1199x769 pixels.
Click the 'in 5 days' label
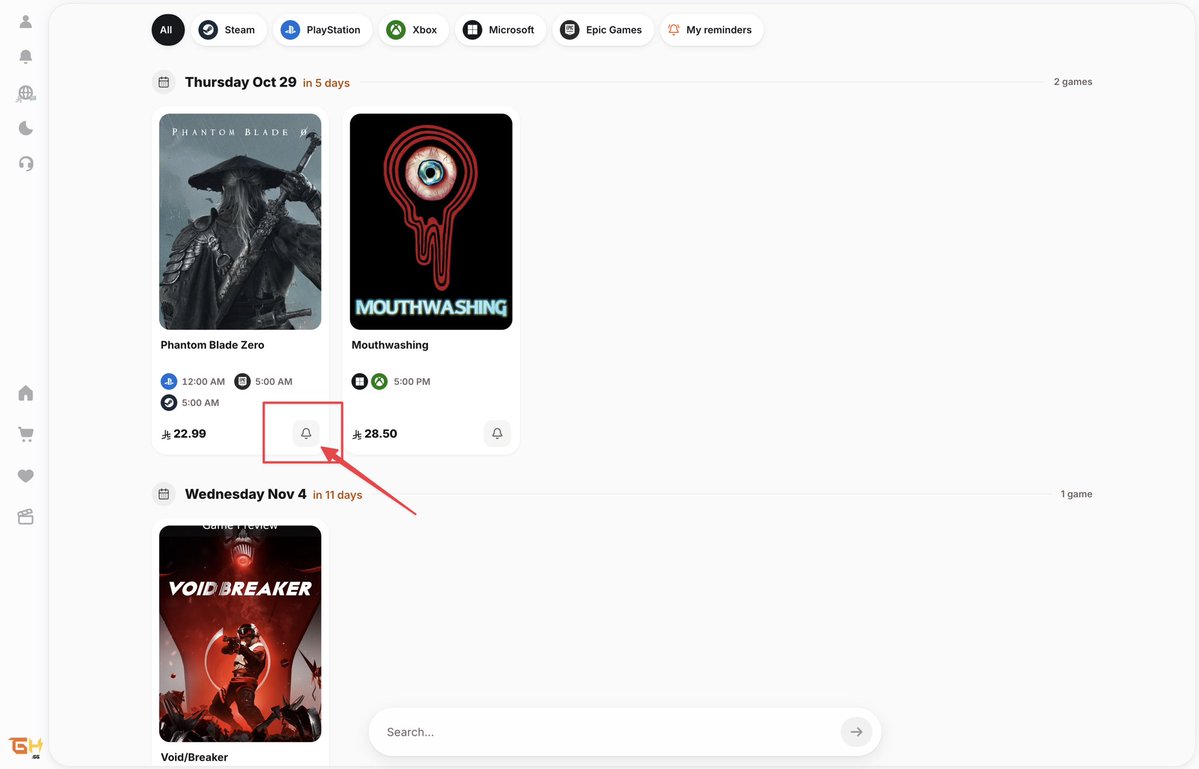click(x=327, y=83)
